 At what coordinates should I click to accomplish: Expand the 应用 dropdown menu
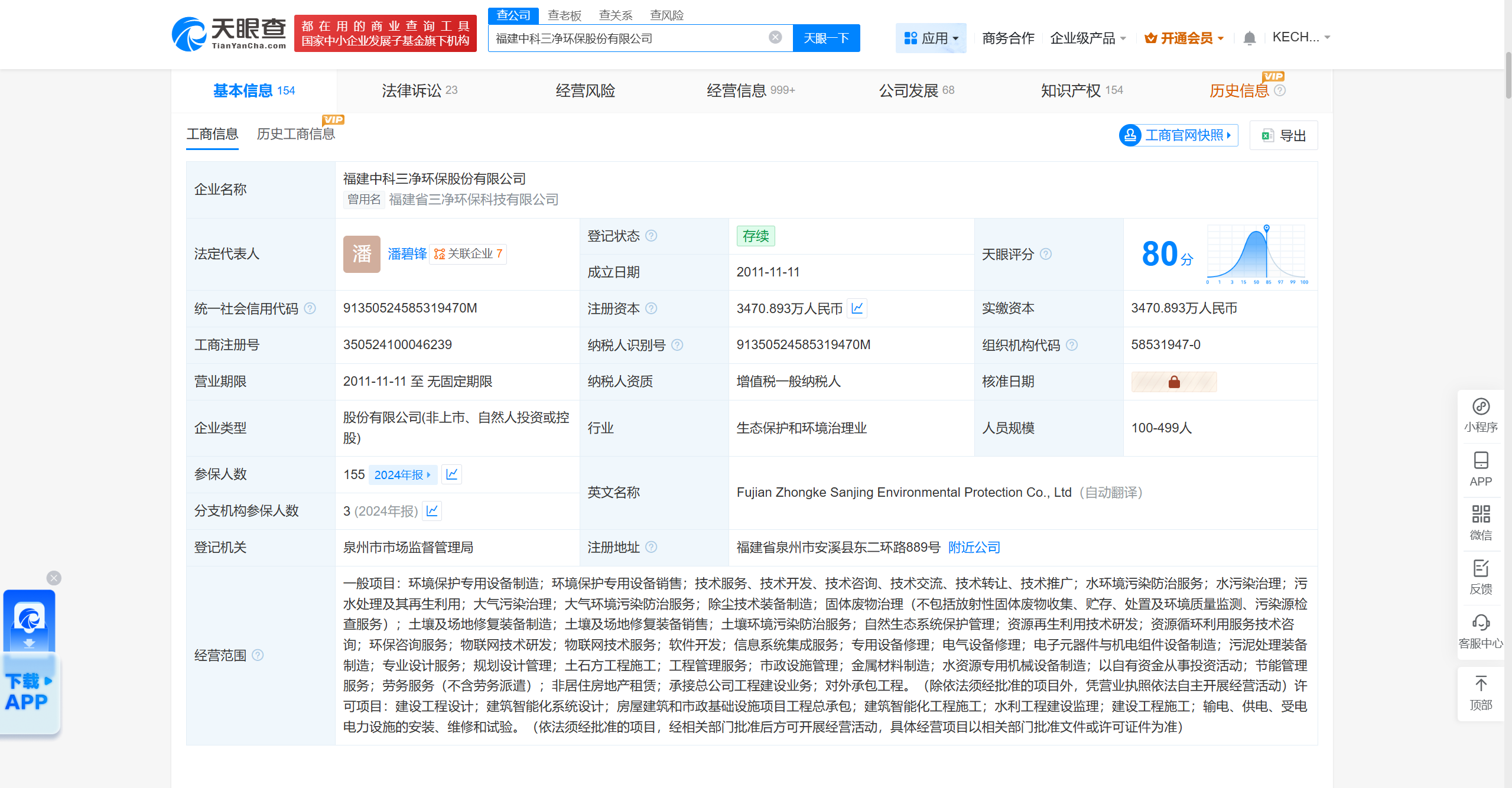(931, 38)
